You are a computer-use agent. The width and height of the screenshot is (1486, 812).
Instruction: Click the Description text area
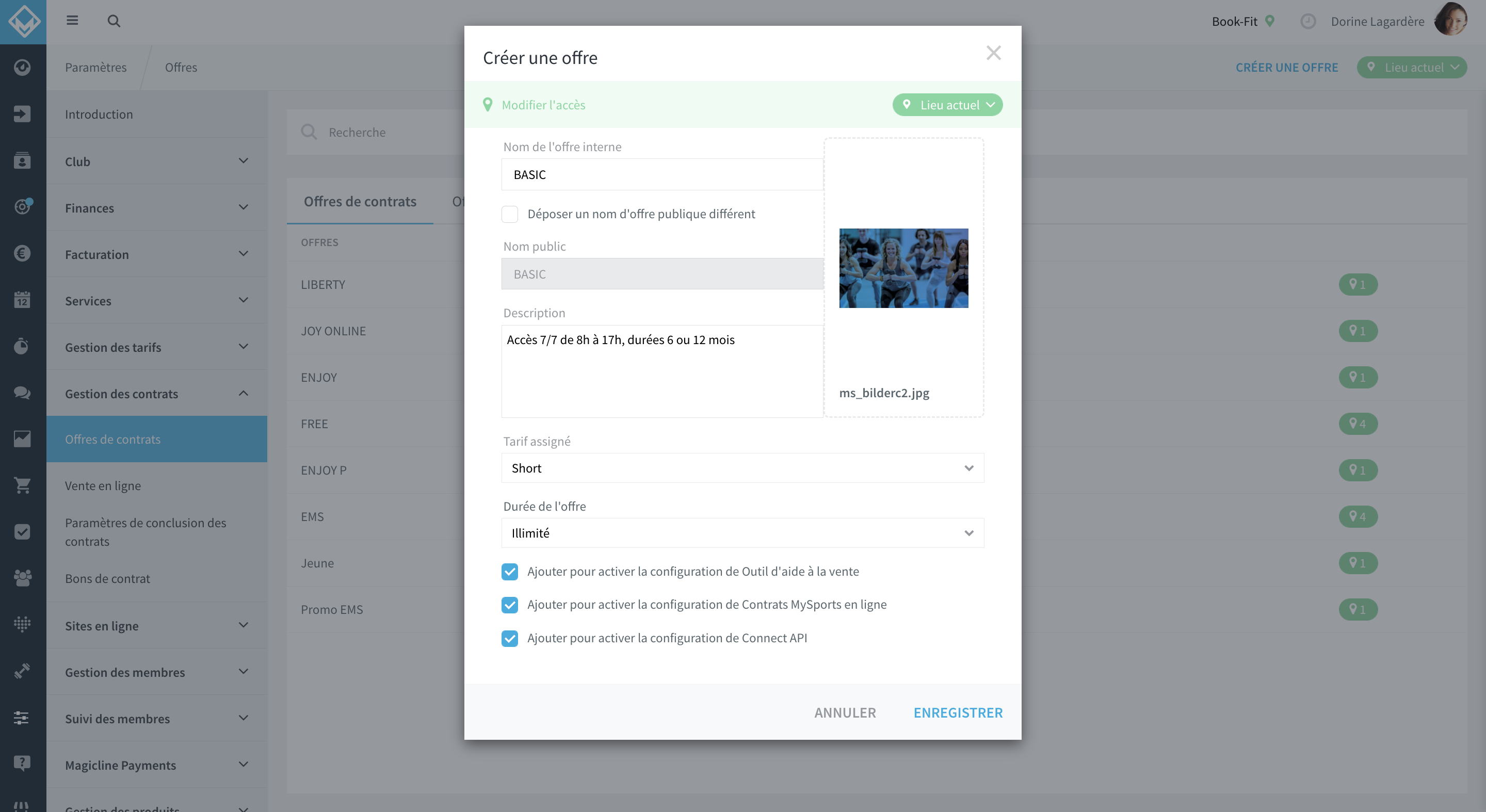(662, 371)
